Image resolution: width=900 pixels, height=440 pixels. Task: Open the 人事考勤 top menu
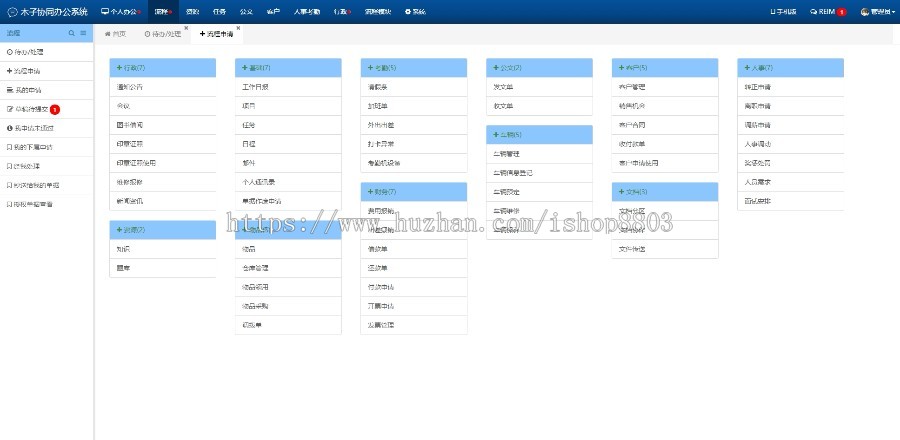(307, 11)
